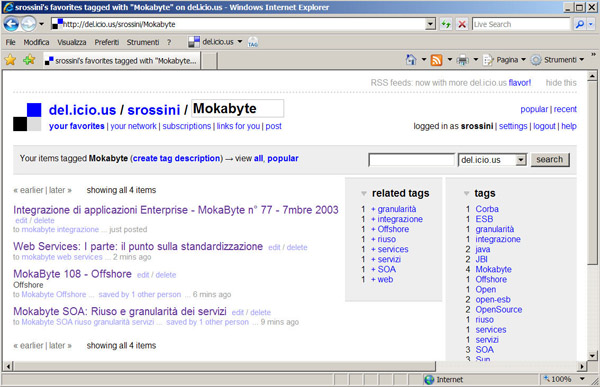Click the Print icon
600x387 pixels.
click(463, 60)
